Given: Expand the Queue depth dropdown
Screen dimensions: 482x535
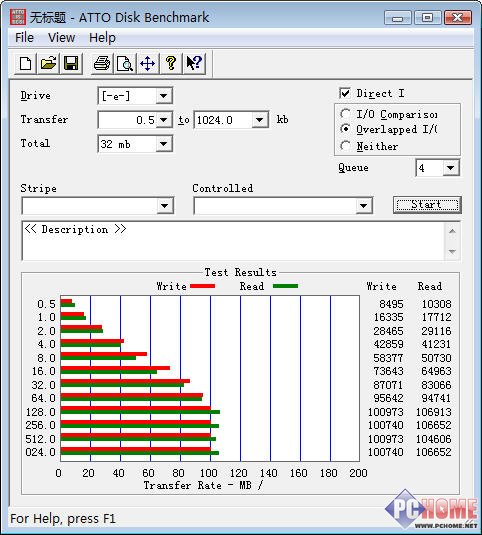Looking at the screenshot, I should click(451, 168).
